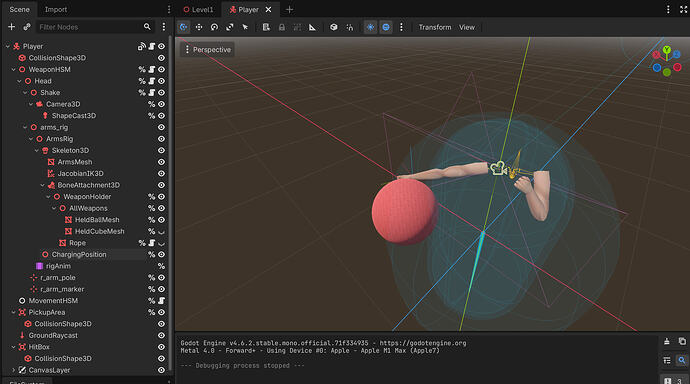Show the hidden HeldCubeMesh node
690x384 pixels.
pyautogui.click(x=161, y=231)
